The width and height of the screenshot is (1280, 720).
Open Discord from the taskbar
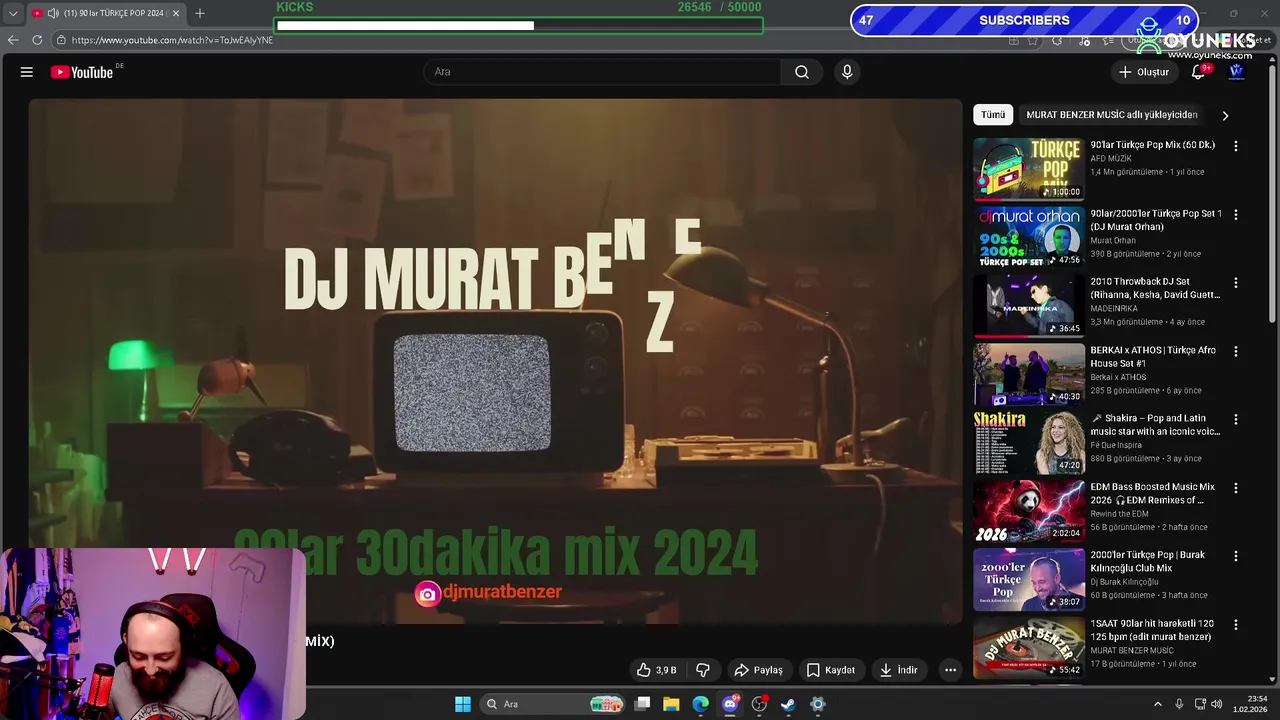(x=730, y=704)
